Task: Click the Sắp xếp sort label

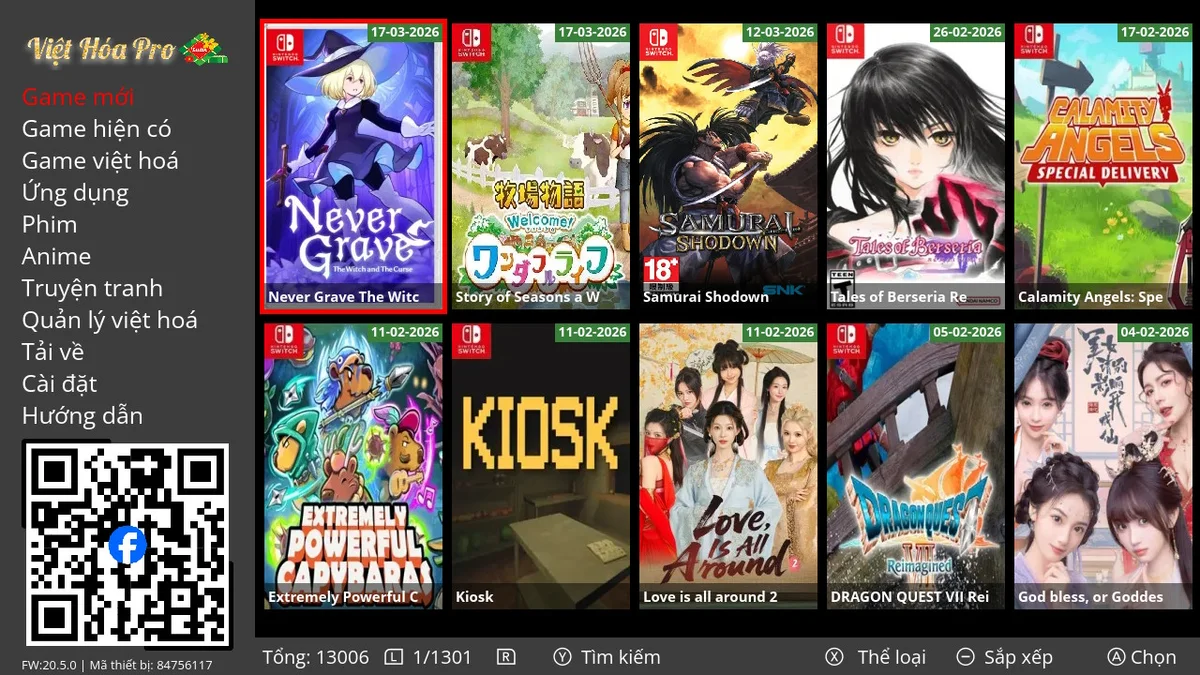Action: tap(1018, 657)
